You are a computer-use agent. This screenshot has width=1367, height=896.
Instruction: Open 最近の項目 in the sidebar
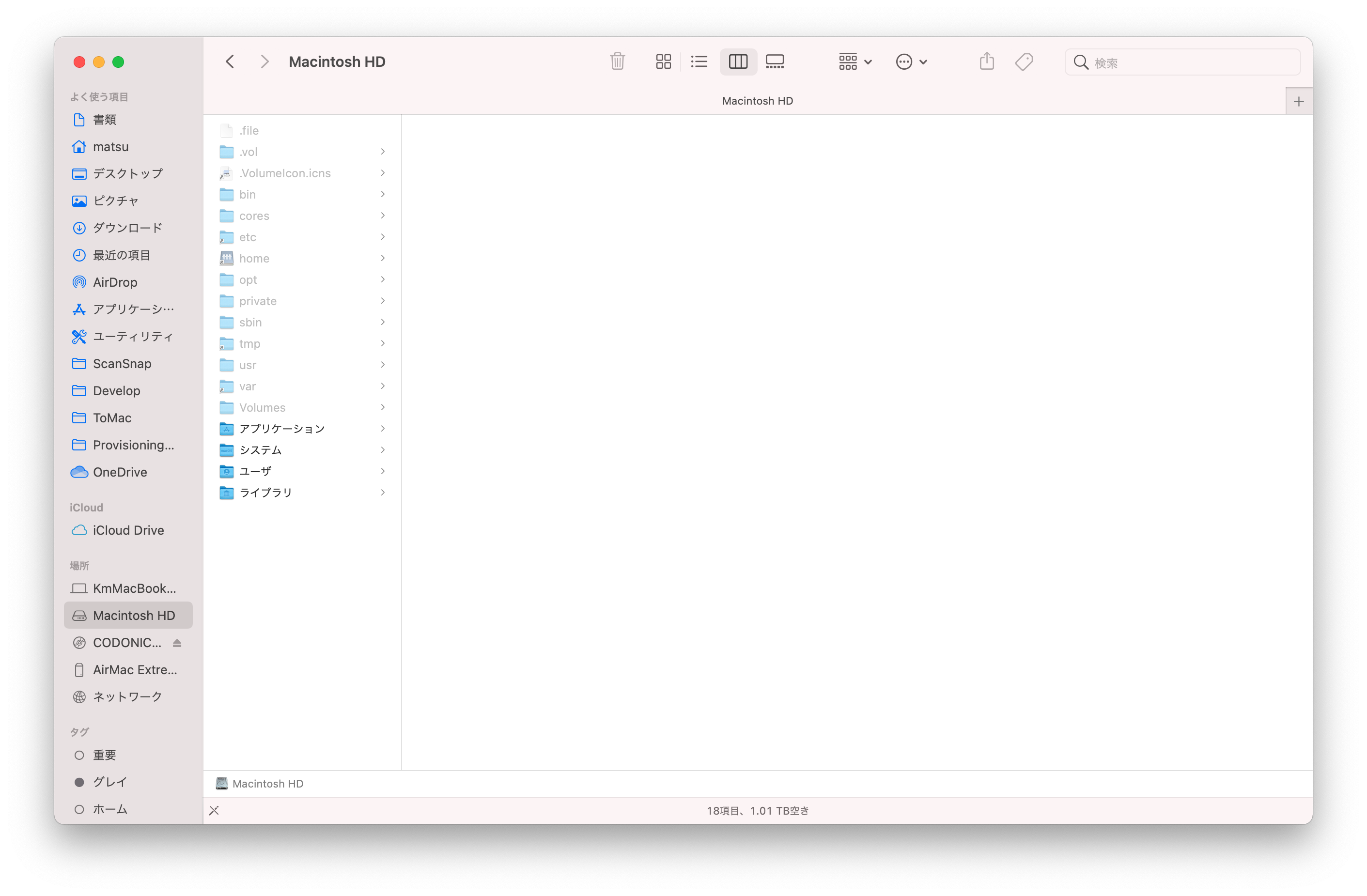pyautogui.click(x=128, y=255)
